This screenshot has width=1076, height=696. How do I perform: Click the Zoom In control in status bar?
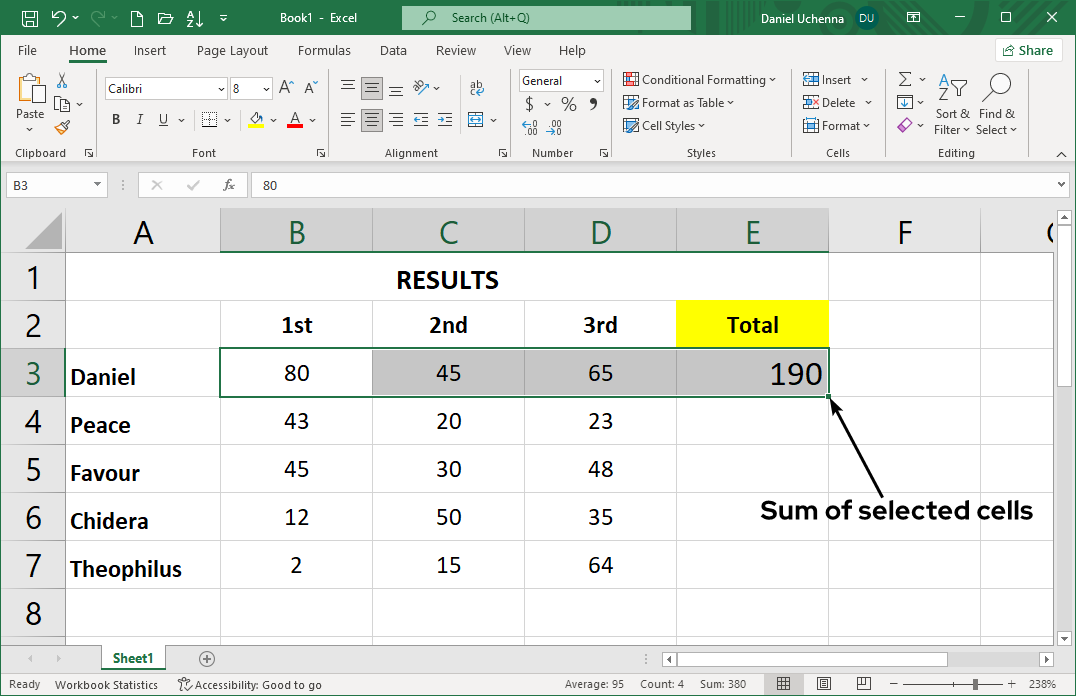pos(1010,685)
